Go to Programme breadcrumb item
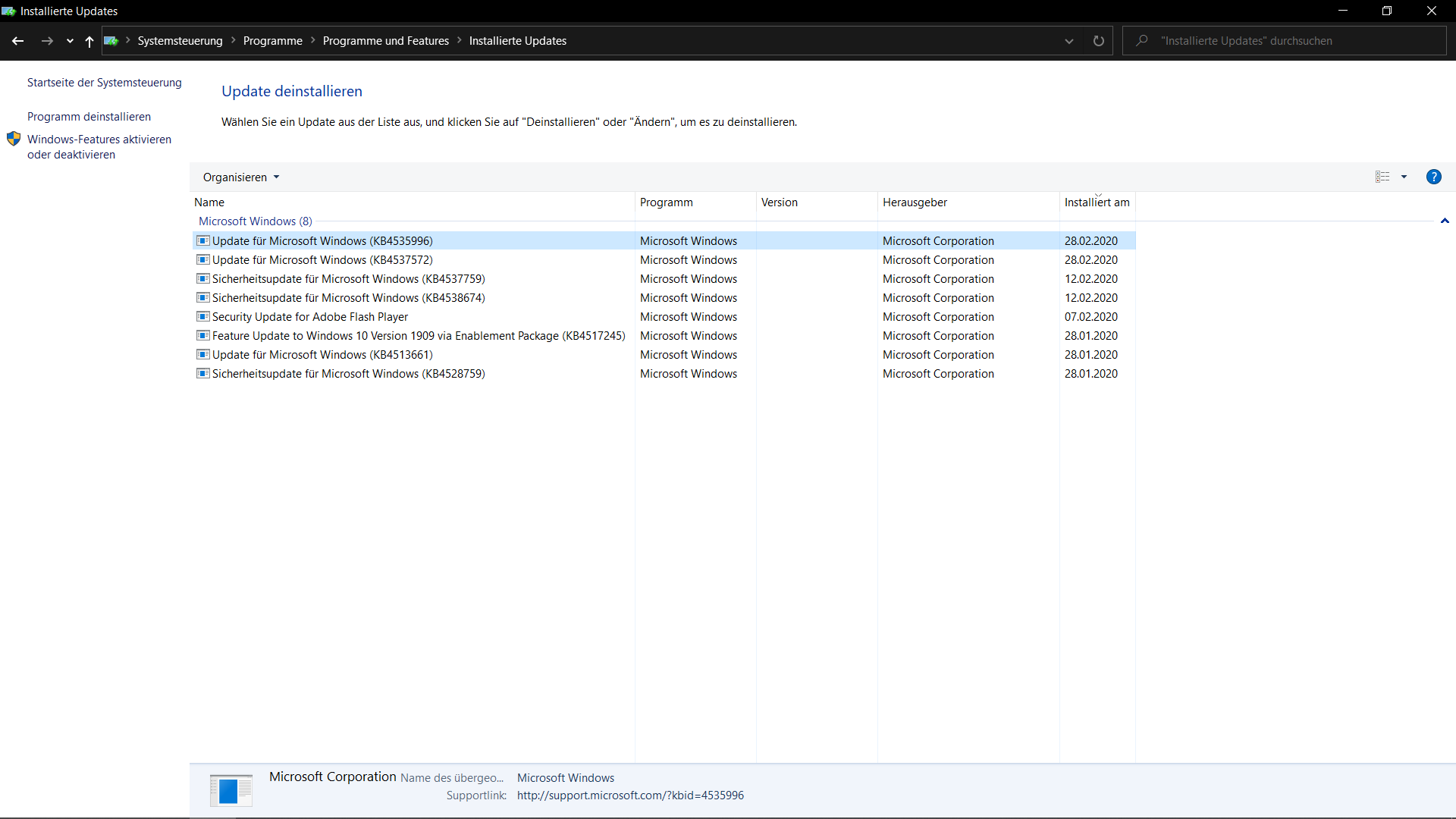This screenshot has width=1456, height=819. 272,41
